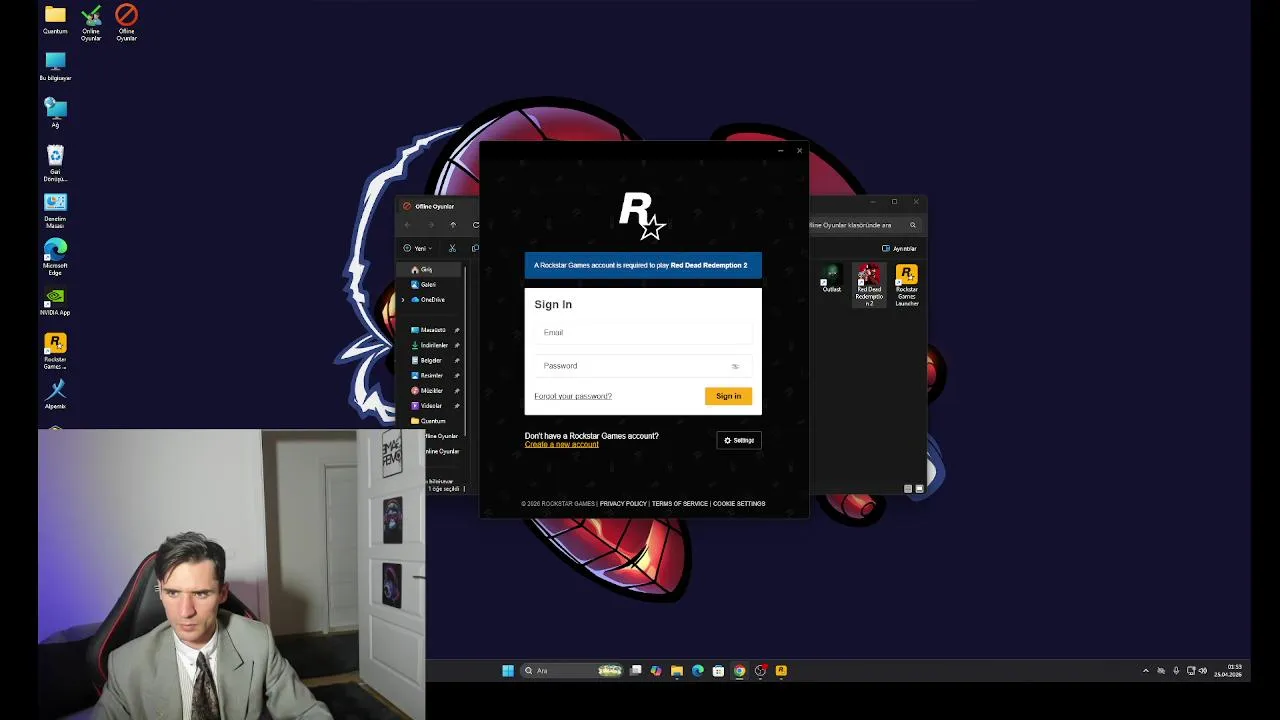Select Rockstar Games Launcher desktop shortcut
The height and width of the screenshot is (720, 1280).
click(x=55, y=351)
